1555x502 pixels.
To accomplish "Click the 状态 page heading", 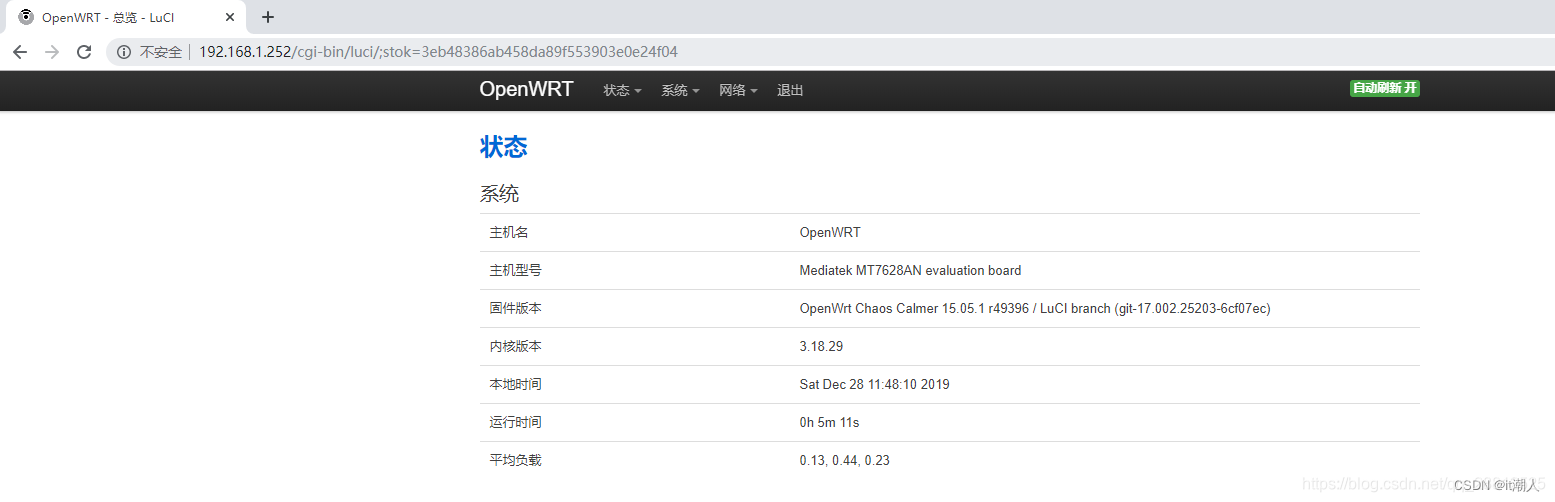I will pos(504,146).
